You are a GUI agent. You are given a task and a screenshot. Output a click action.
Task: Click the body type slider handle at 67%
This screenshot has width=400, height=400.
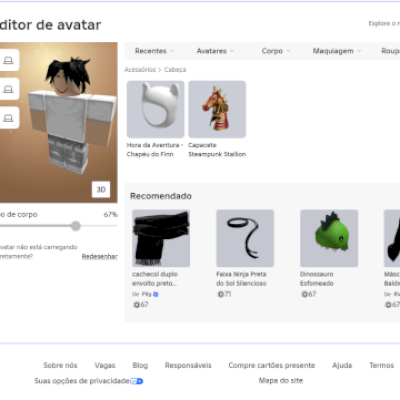coord(76,226)
